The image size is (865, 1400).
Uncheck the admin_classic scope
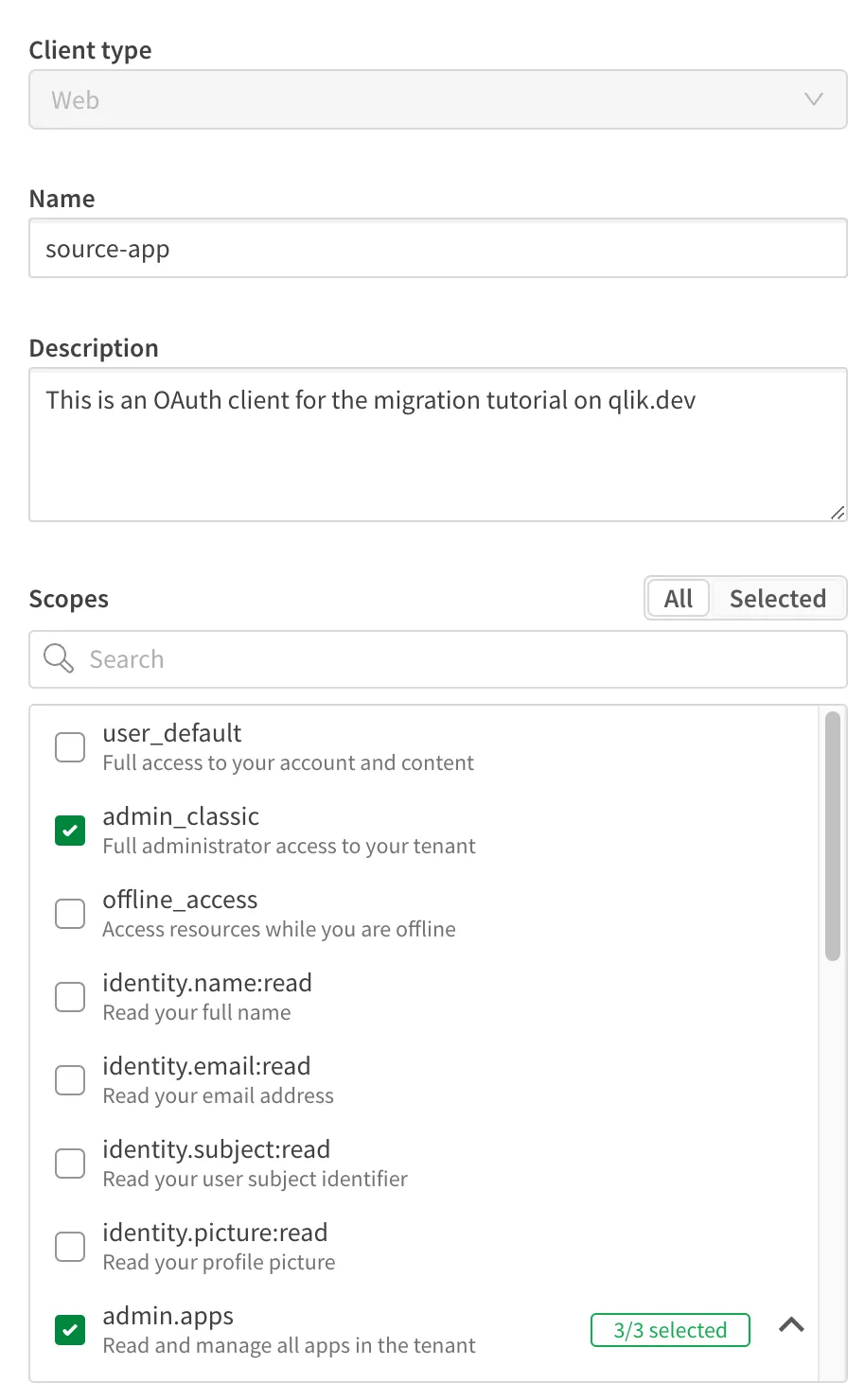point(69,830)
